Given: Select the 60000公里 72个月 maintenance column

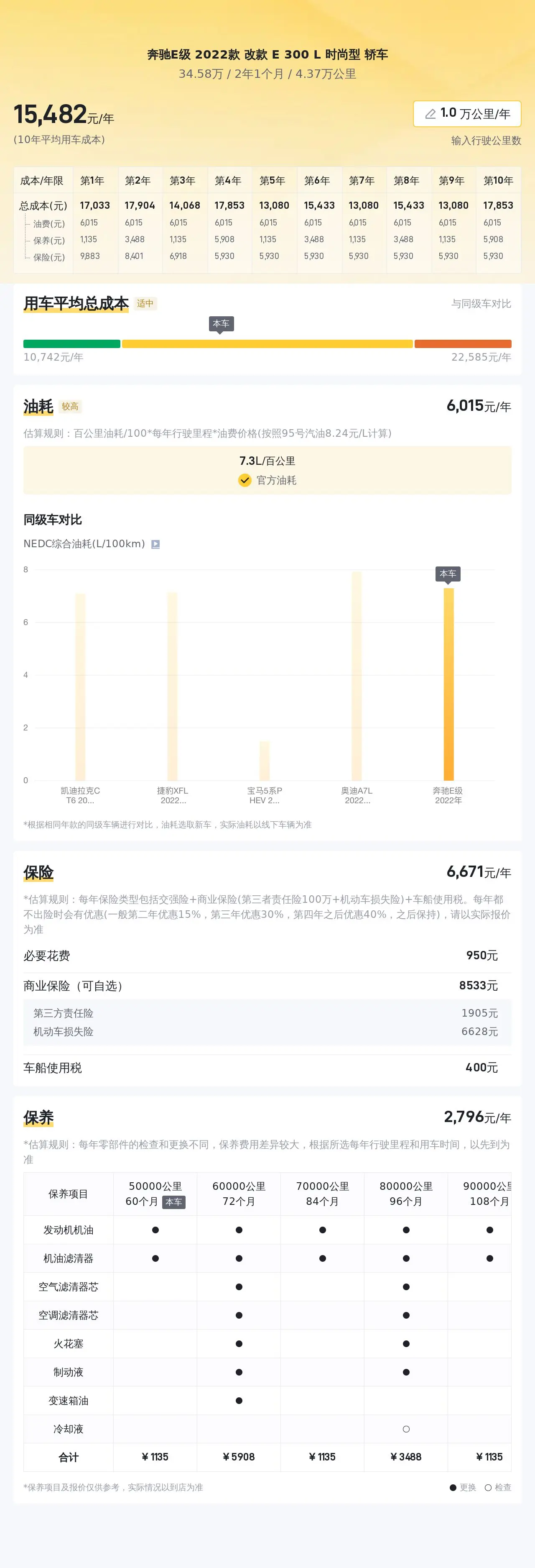Looking at the screenshot, I should [239, 1194].
